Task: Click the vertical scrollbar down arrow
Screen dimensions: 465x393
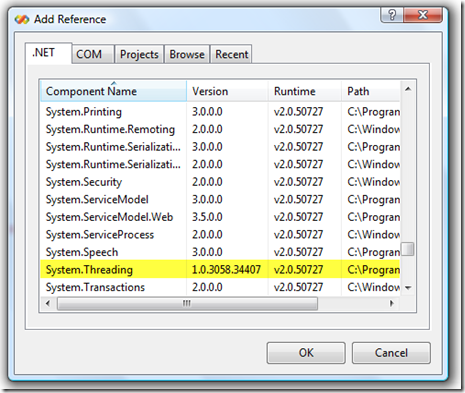Action: point(408,287)
